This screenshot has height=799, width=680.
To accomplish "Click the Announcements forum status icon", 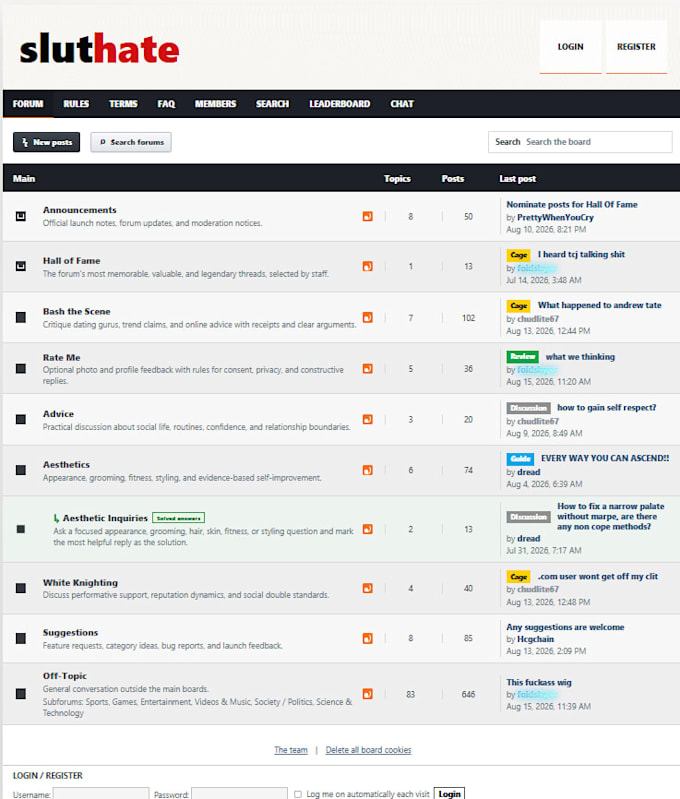I will point(21,217).
